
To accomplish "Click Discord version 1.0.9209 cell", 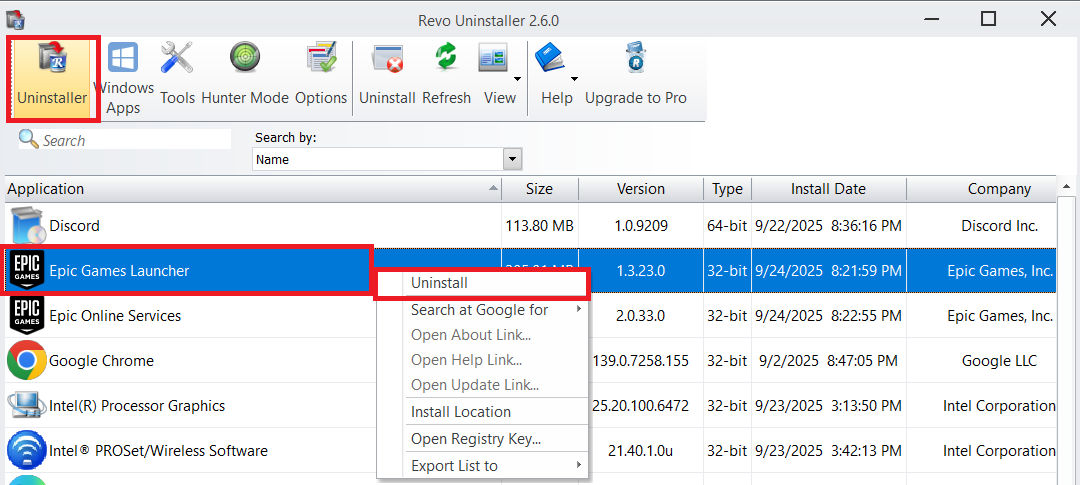I will 641,226.
